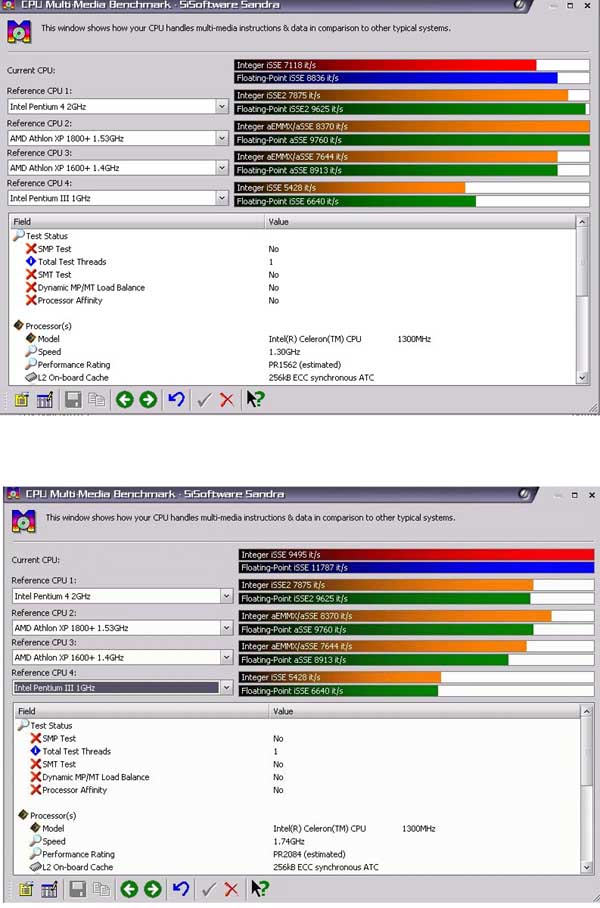Select the Test Status row in the upper window

292,236
